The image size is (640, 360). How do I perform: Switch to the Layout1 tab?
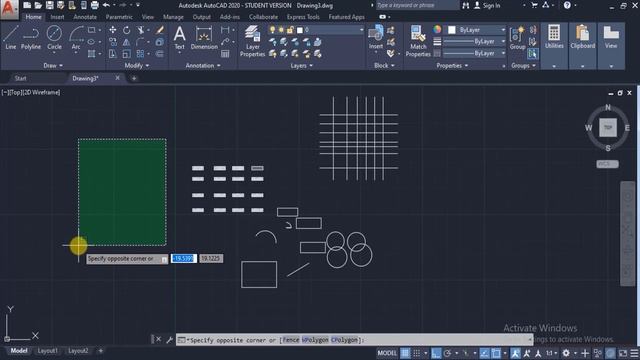click(x=47, y=351)
